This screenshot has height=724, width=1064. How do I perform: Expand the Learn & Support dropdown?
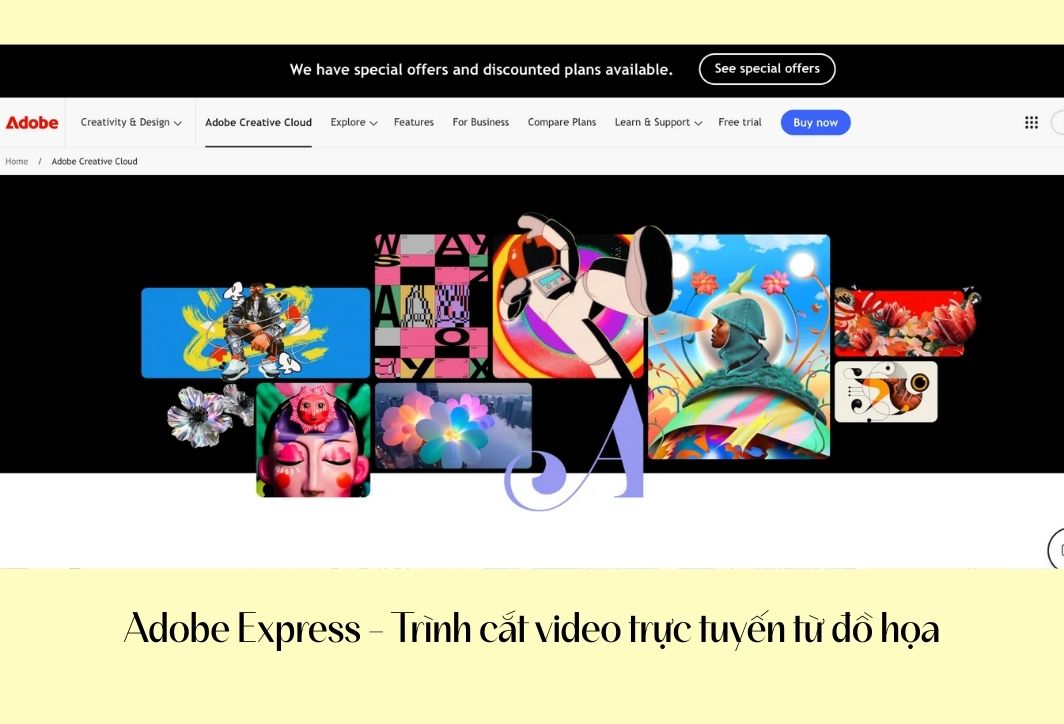(x=658, y=122)
